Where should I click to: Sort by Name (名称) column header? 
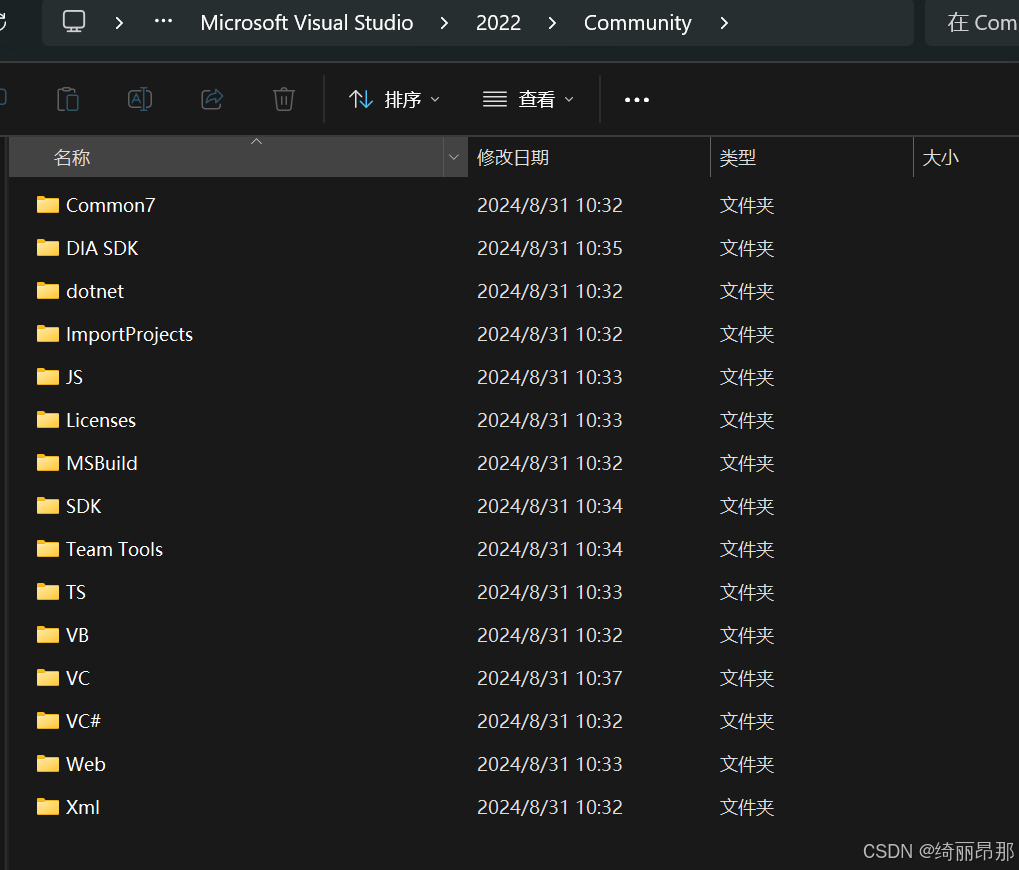point(227,157)
